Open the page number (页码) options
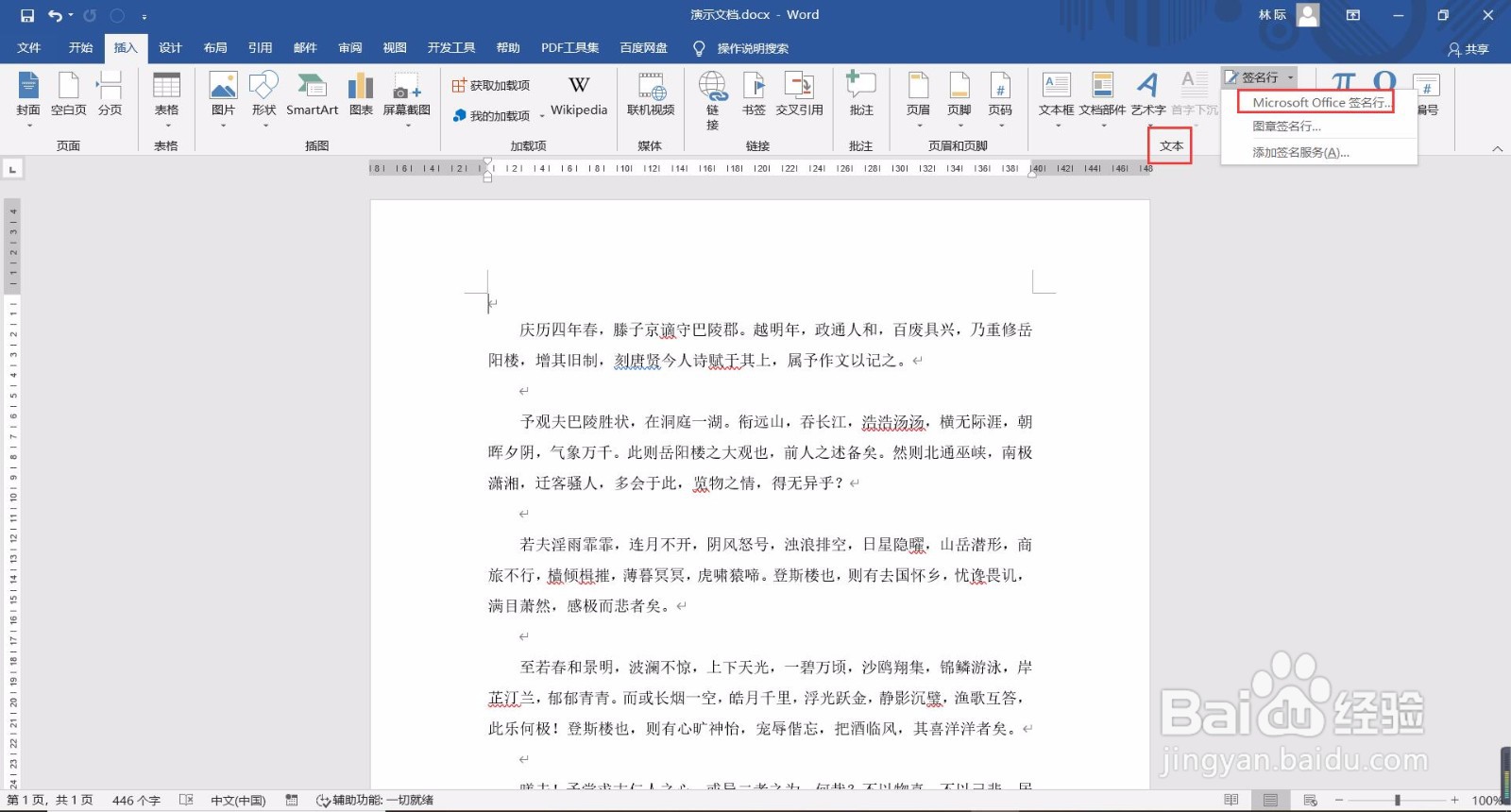The height and width of the screenshot is (812, 1511). click(x=1000, y=98)
